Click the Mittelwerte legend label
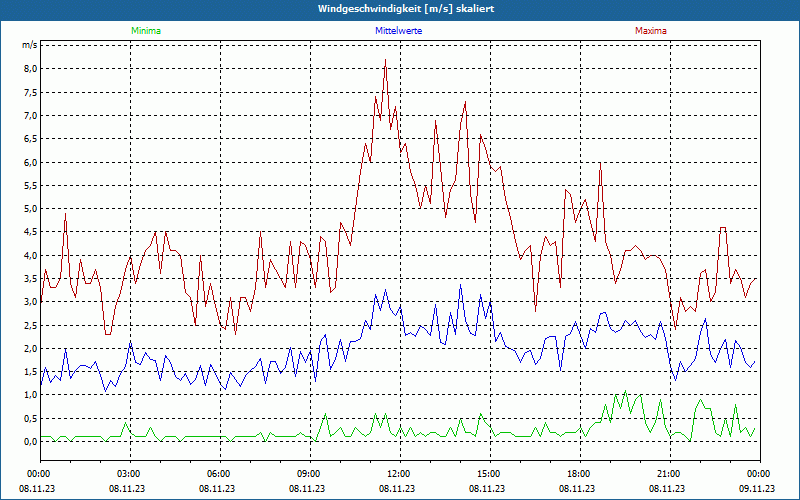The image size is (800, 500). pyautogui.click(x=399, y=31)
